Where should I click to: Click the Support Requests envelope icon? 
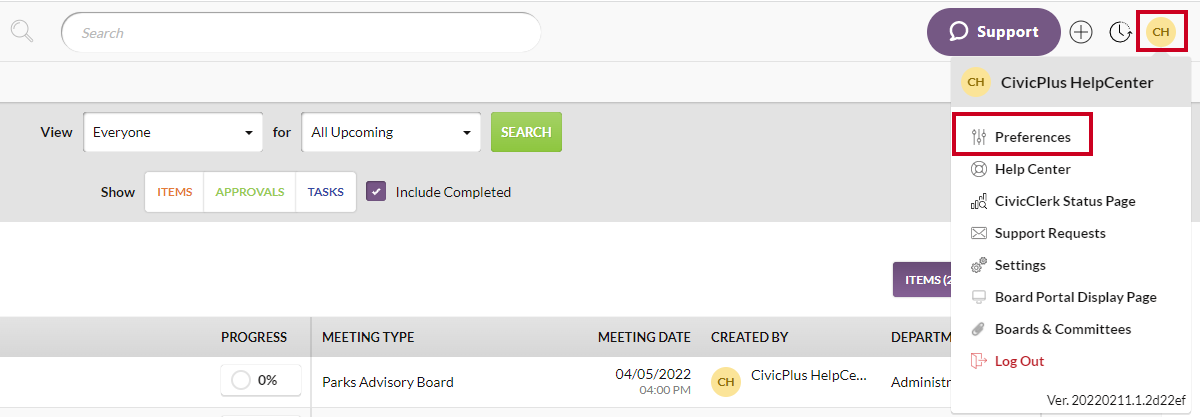[x=979, y=233]
